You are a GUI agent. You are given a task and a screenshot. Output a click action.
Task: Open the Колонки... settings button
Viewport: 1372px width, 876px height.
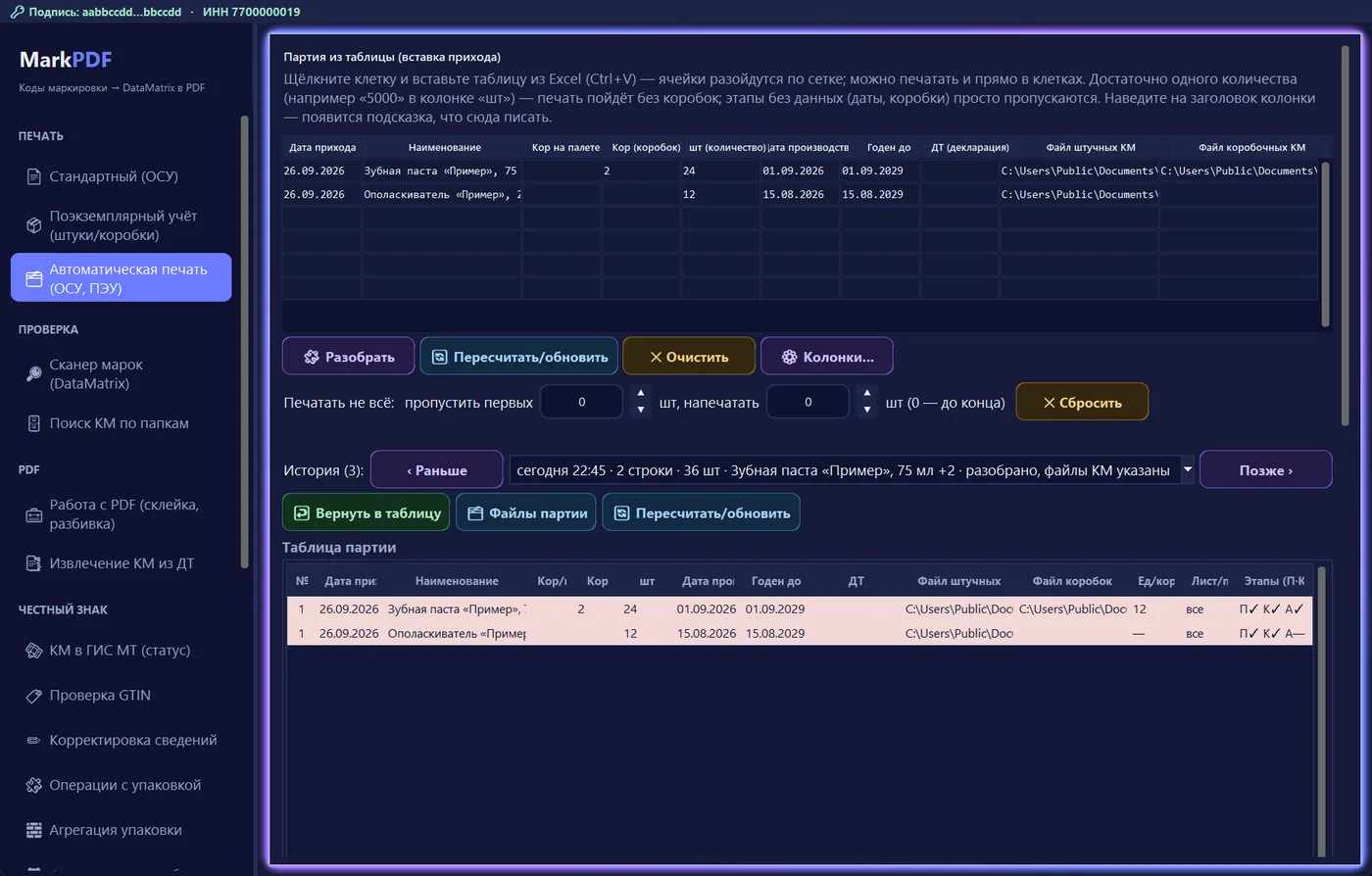click(x=826, y=357)
